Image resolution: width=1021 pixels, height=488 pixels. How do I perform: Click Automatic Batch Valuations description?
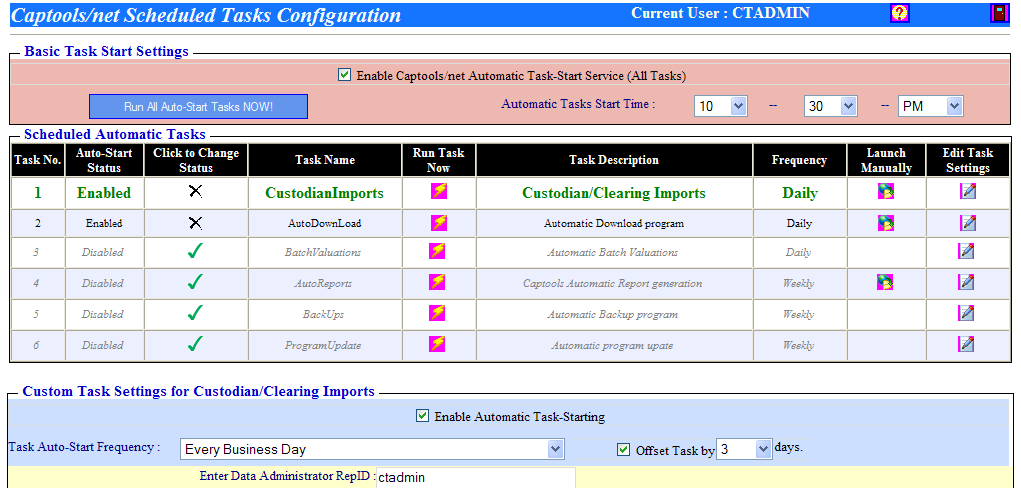612,252
